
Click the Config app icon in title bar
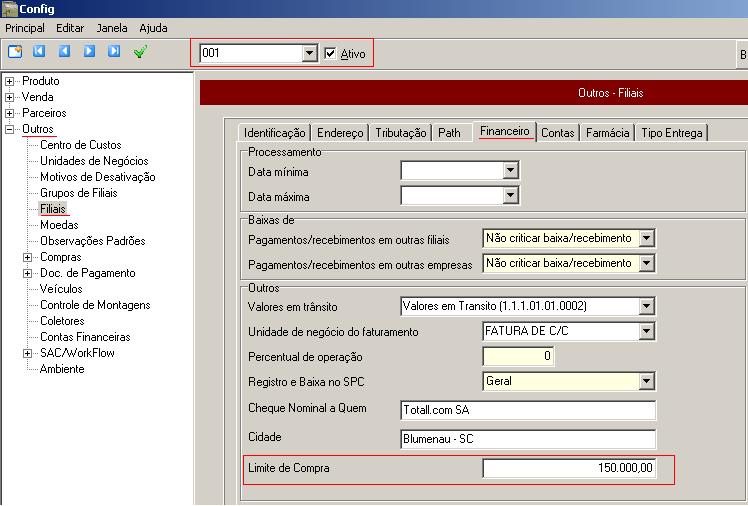point(10,9)
